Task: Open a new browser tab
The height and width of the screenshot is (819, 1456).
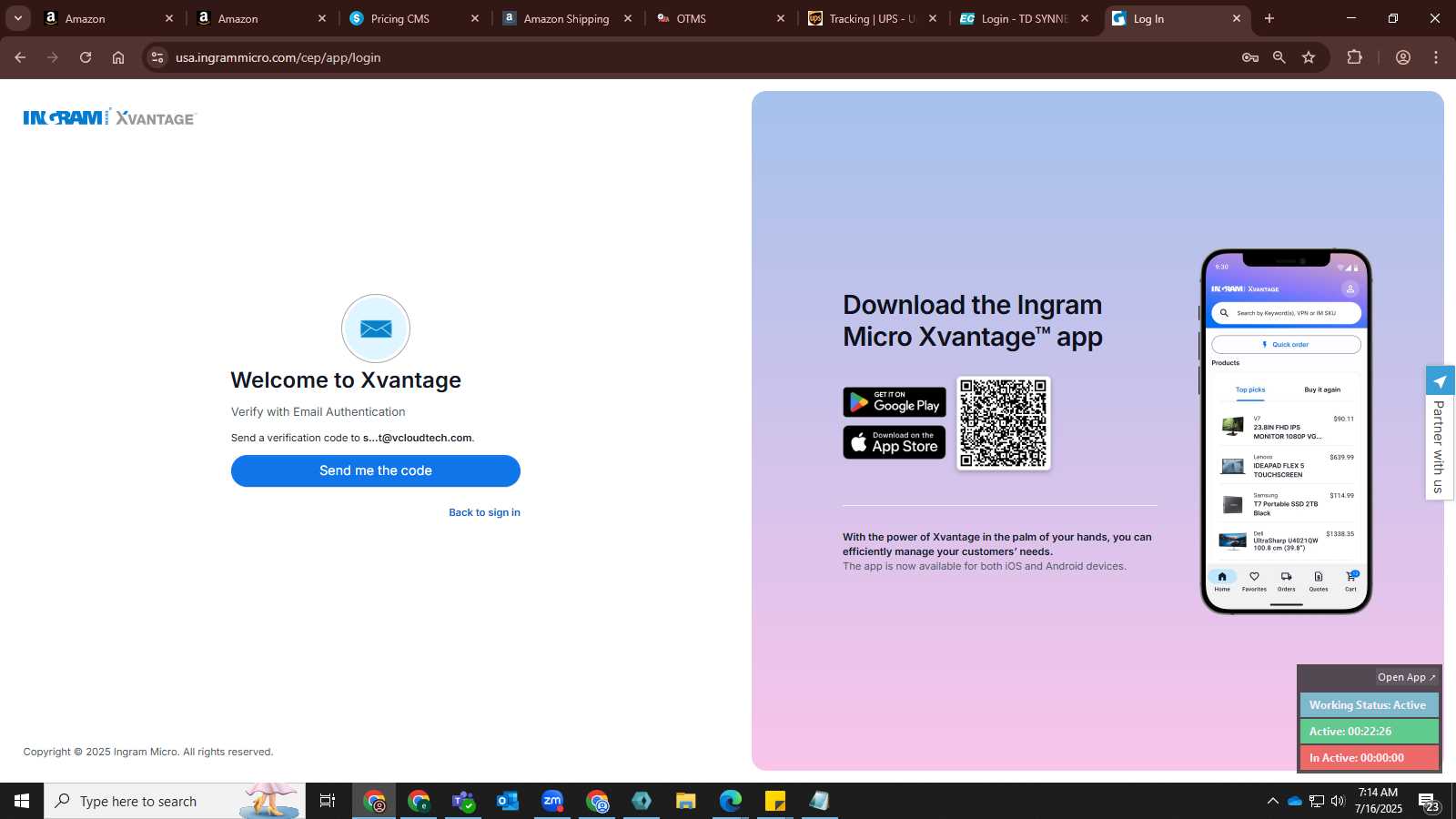Action: pos(1269,18)
